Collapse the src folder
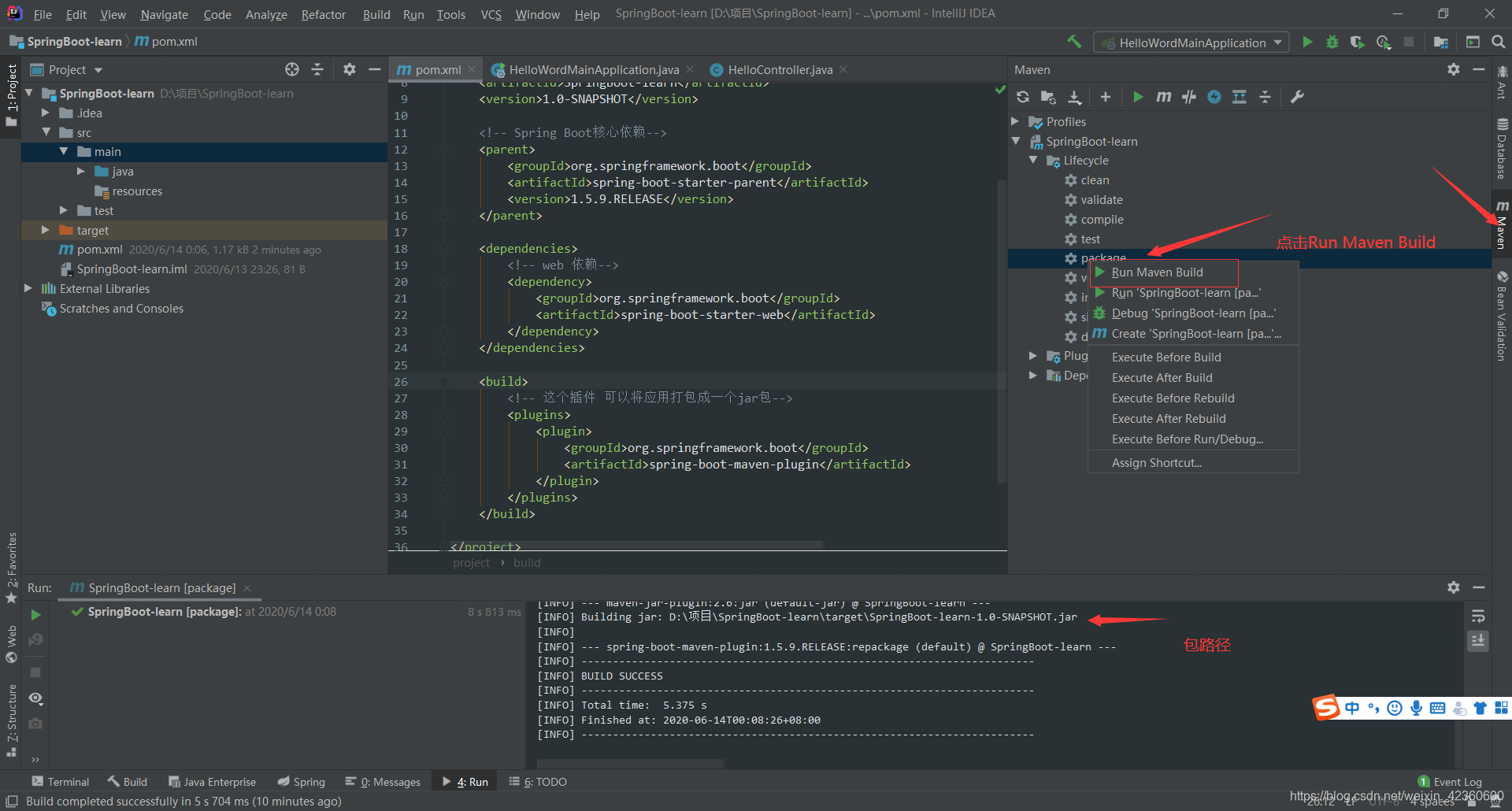 [46, 132]
